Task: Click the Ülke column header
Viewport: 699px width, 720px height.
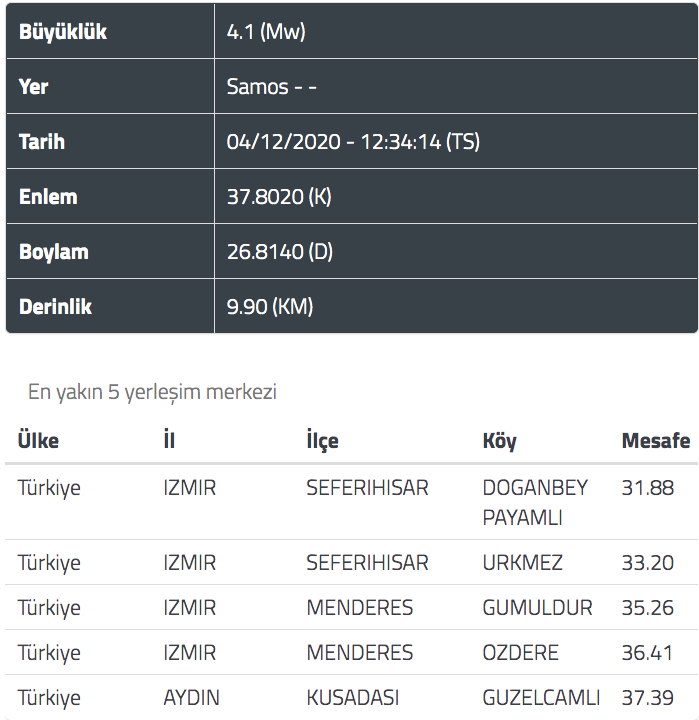Action: click(x=38, y=441)
